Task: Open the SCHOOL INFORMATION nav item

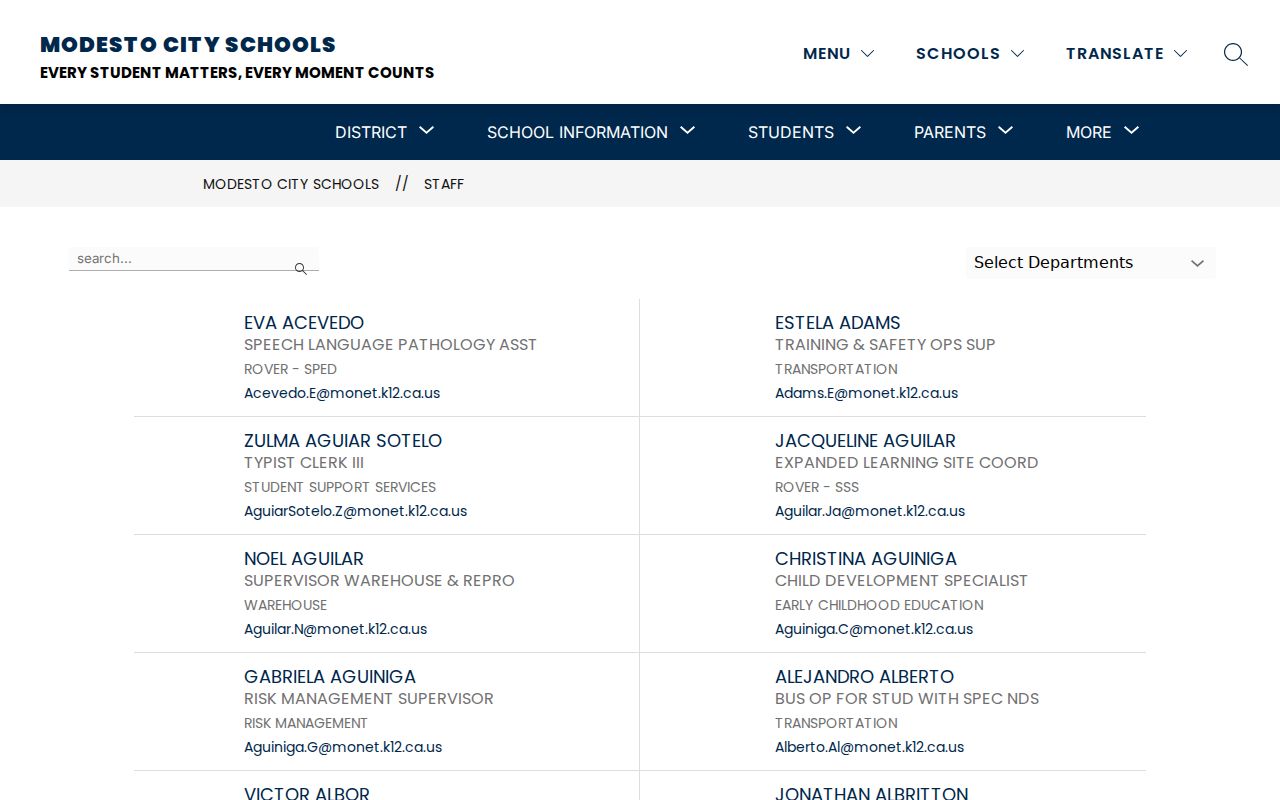Action: pyautogui.click(x=577, y=132)
